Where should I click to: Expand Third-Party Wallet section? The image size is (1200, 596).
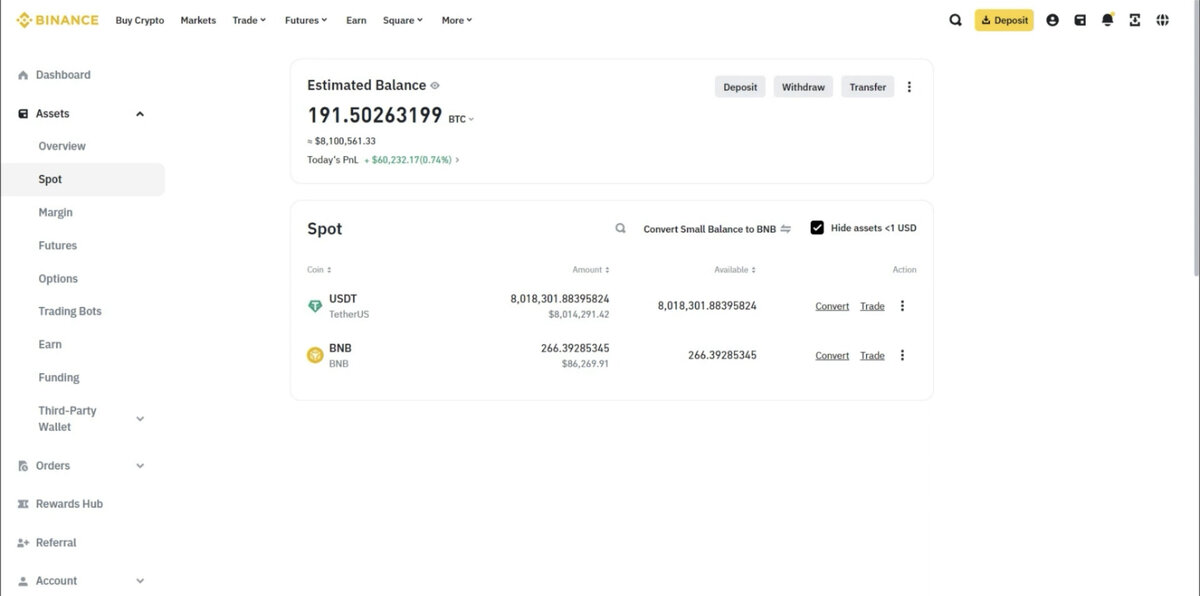pos(140,419)
